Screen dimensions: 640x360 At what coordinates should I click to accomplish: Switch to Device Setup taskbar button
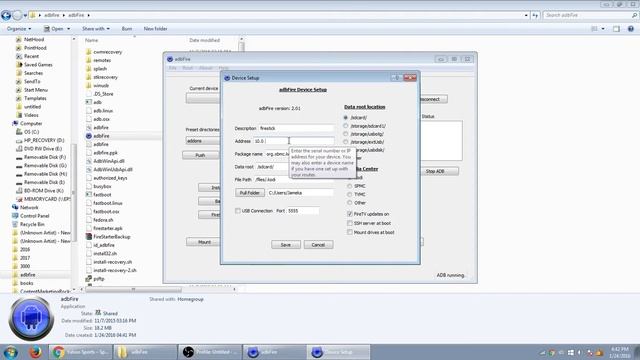(339, 352)
